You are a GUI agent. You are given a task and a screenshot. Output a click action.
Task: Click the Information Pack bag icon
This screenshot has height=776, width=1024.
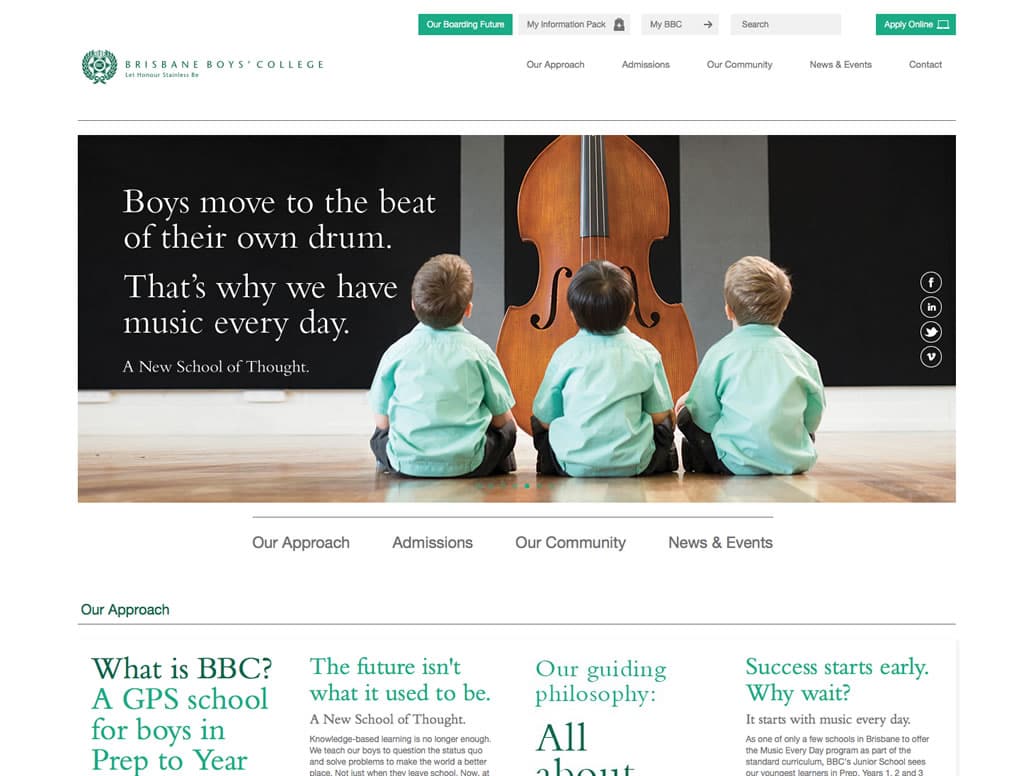(619, 25)
